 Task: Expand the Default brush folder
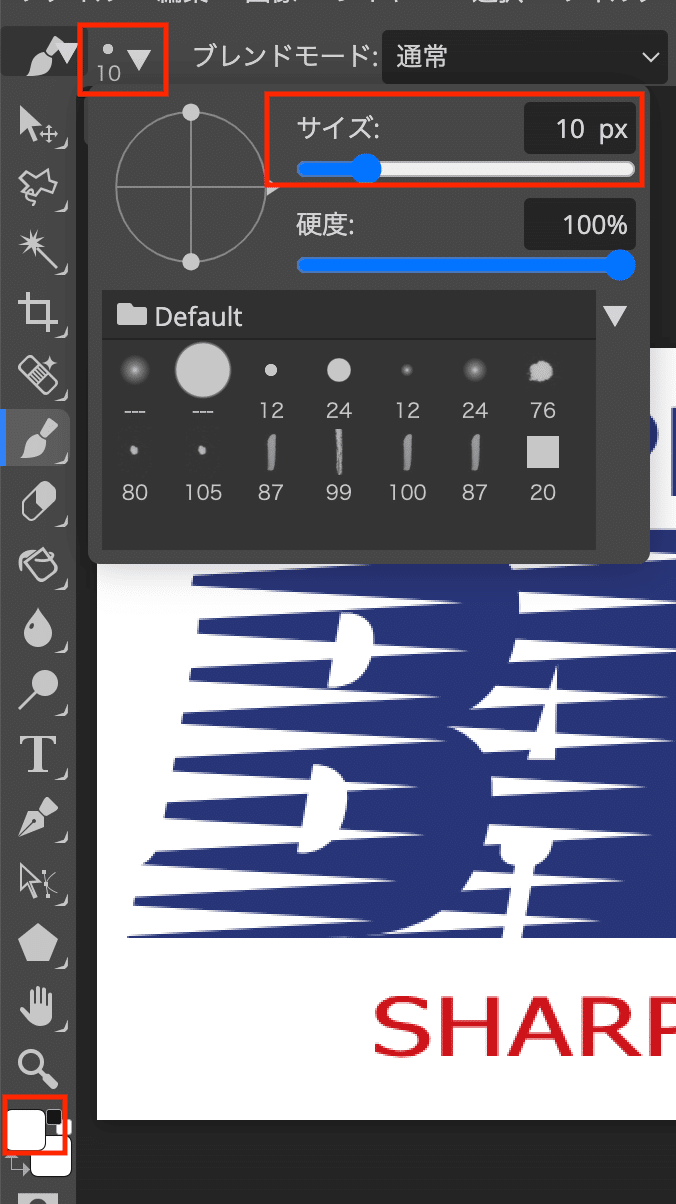pyautogui.click(x=180, y=317)
